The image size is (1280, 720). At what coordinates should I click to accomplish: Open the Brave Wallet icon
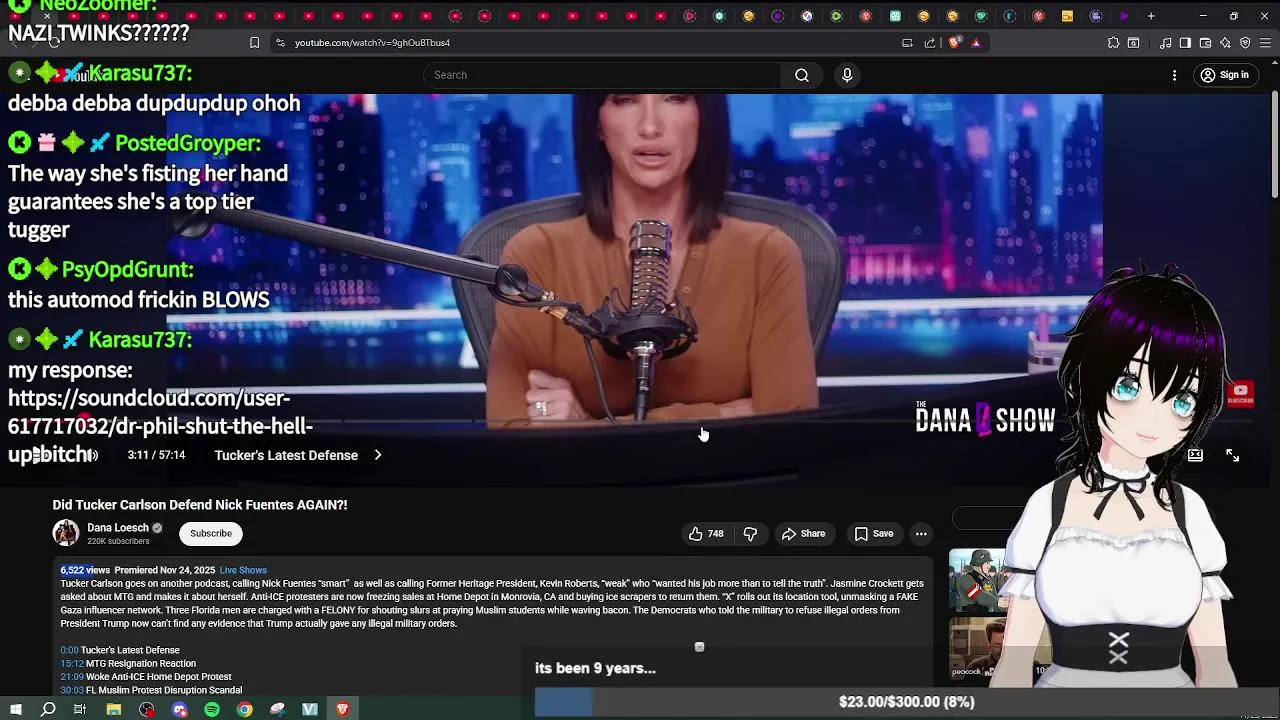click(1205, 43)
